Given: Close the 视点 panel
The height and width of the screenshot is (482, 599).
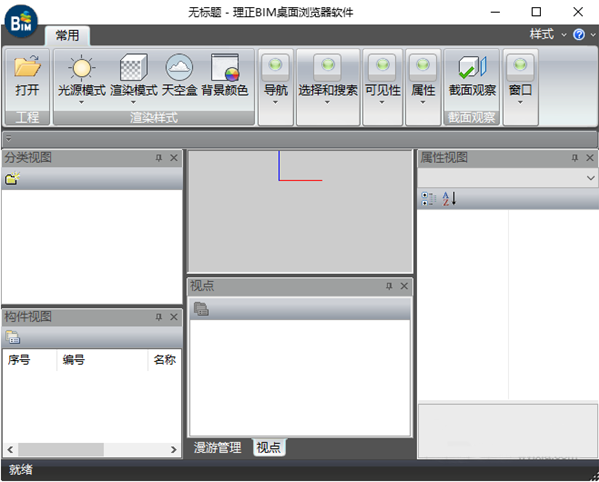Looking at the screenshot, I should 404,286.
